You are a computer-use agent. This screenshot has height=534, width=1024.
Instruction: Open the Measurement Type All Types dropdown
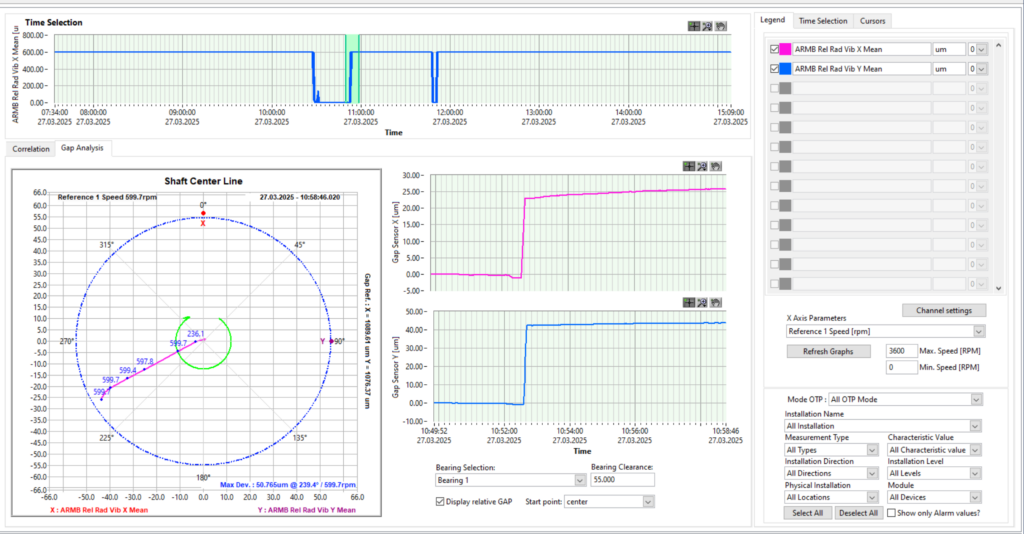tap(831, 450)
